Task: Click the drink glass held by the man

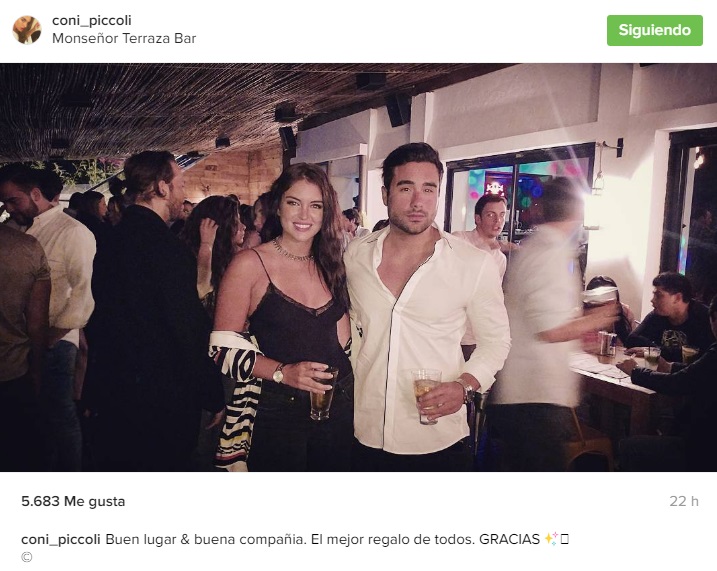Action: point(426,396)
